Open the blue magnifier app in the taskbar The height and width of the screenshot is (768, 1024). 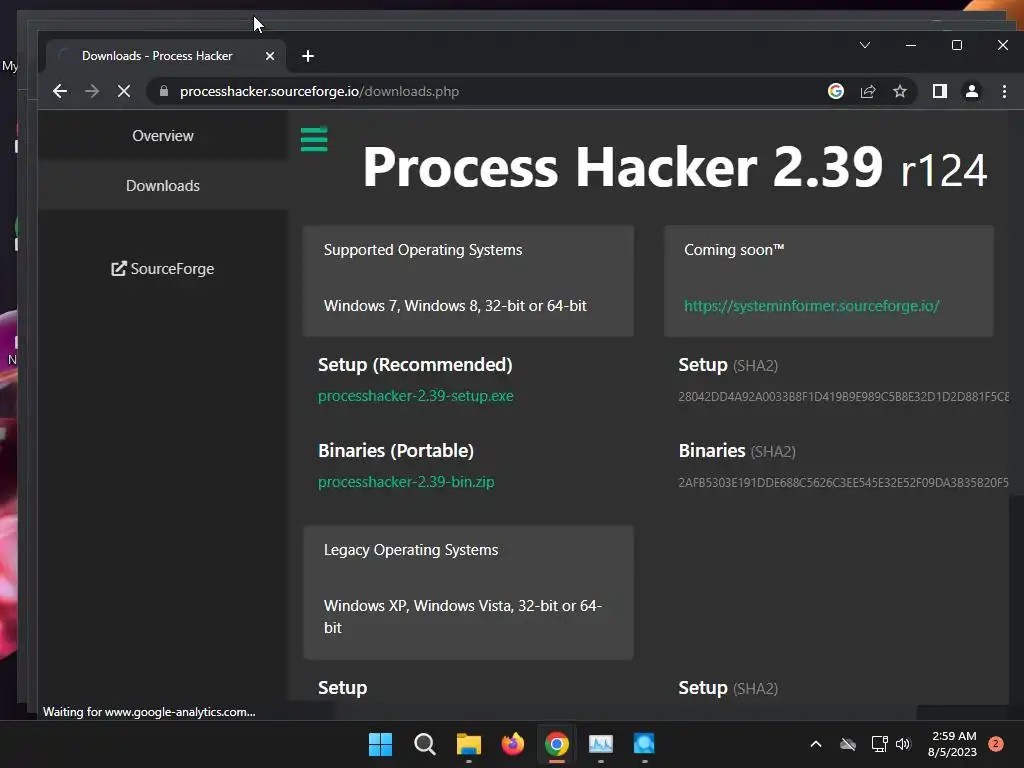[644, 744]
